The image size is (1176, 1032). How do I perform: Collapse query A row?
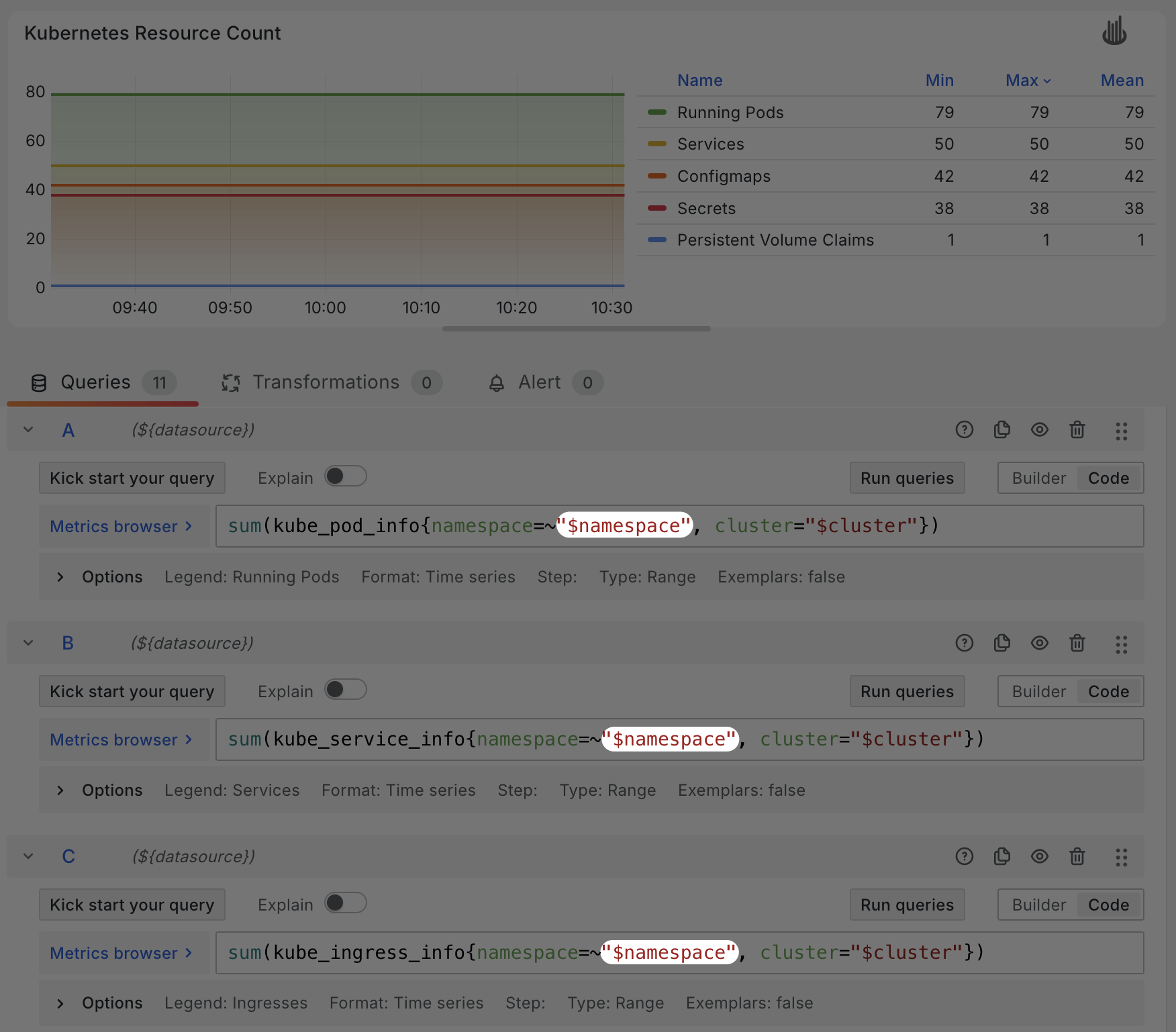pos(28,429)
